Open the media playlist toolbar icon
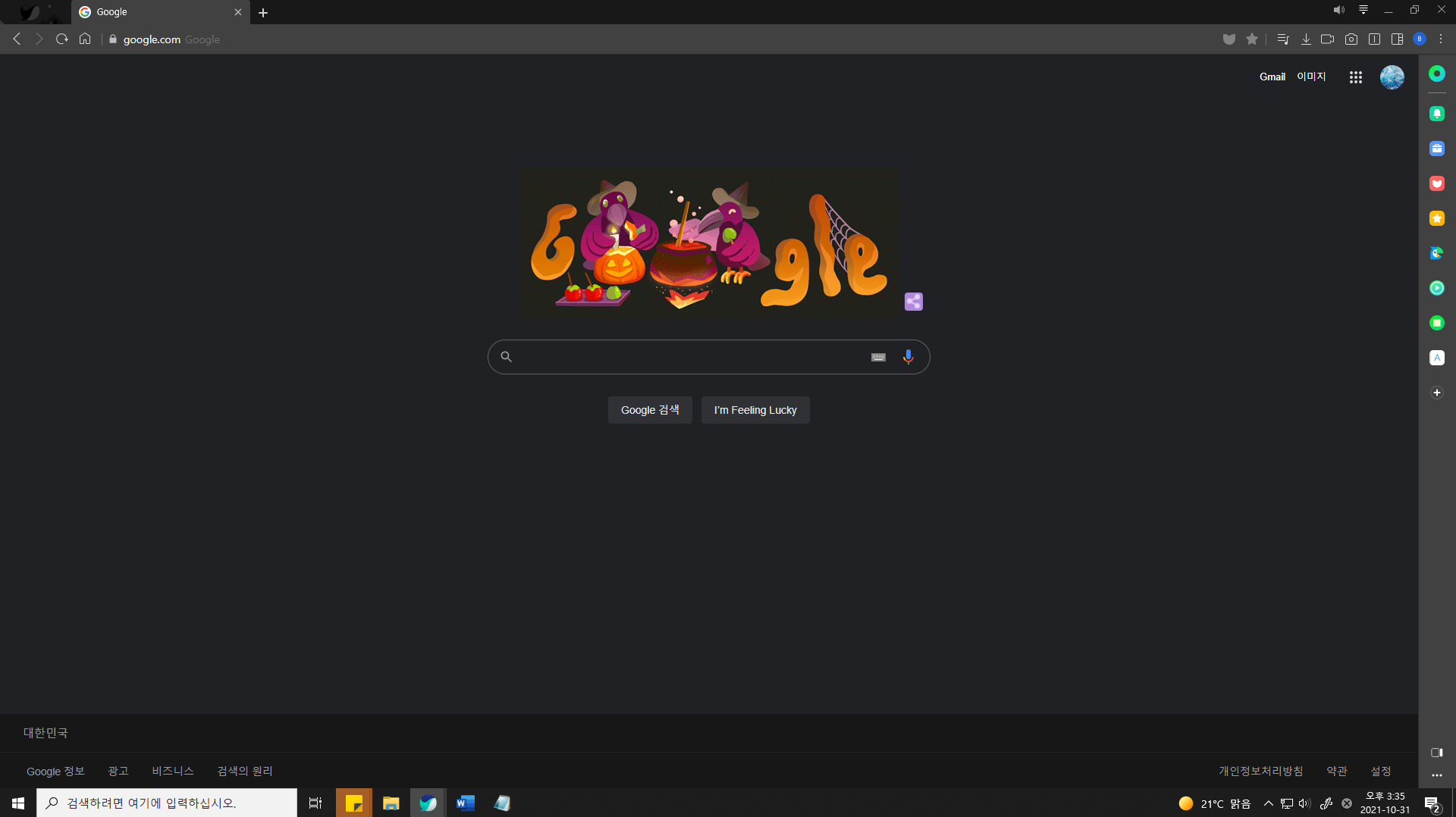The width and height of the screenshot is (1456, 817). tap(1283, 39)
